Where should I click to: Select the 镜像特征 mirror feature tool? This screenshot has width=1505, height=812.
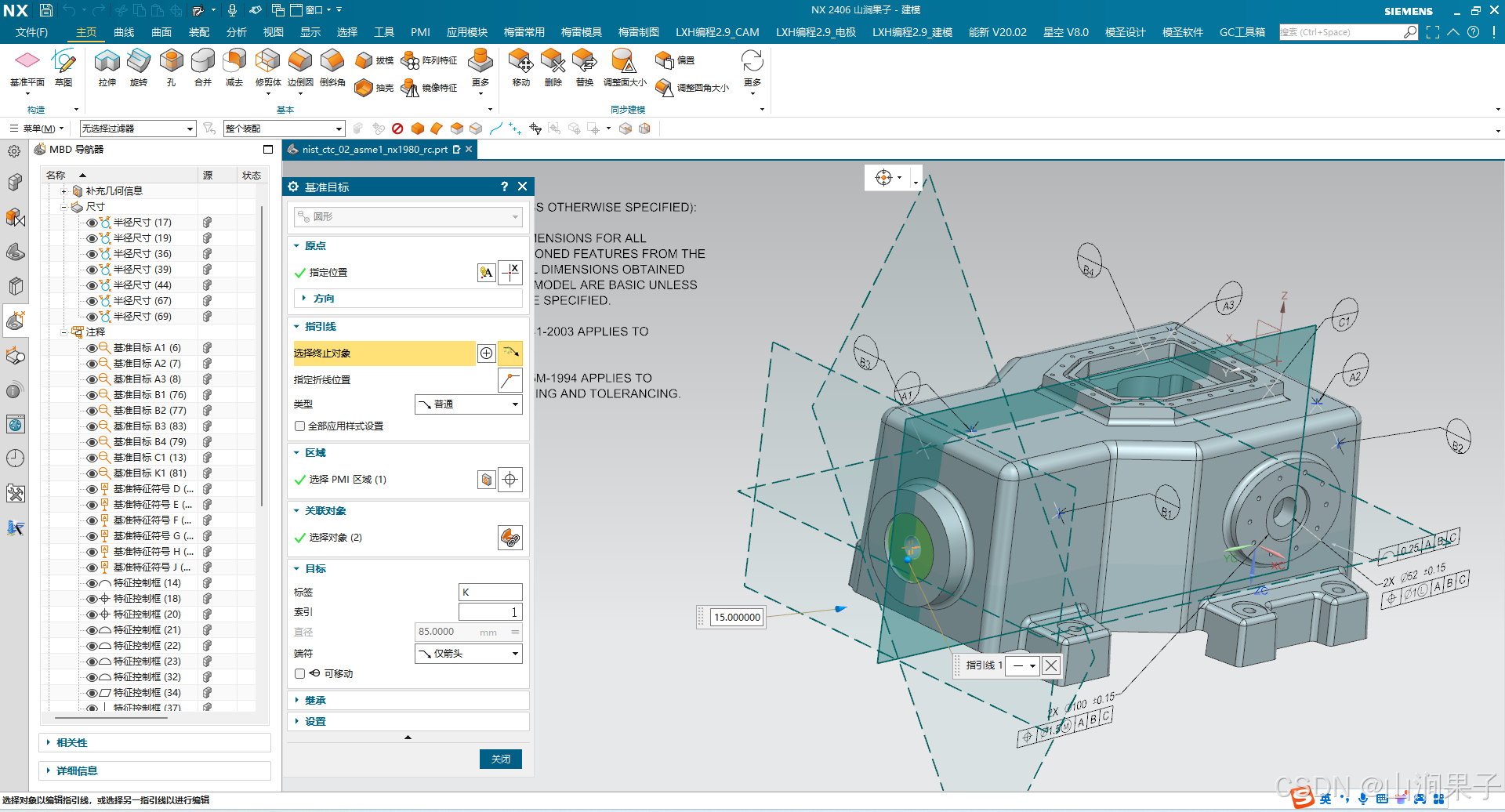point(429,88)
